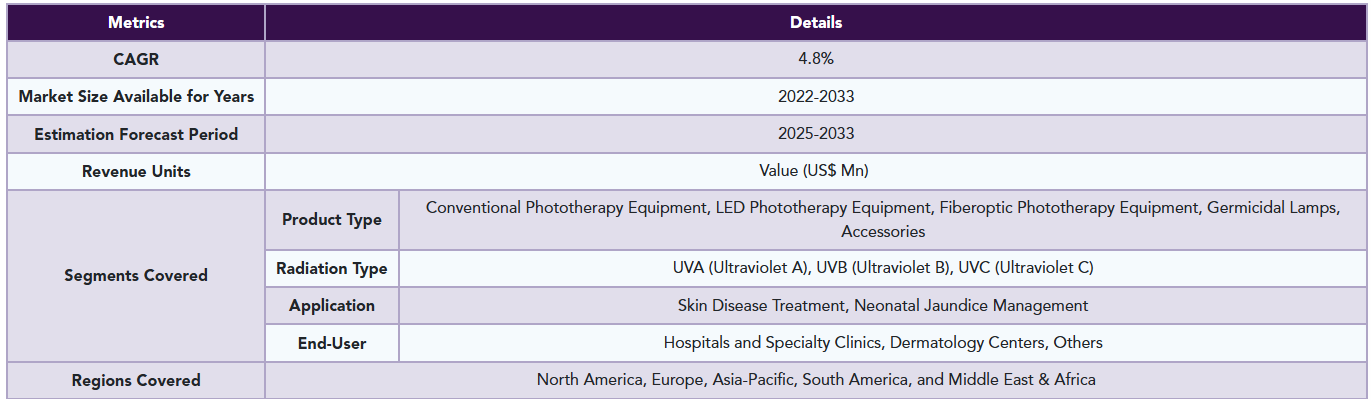
Task: Click the 2022-2033 value cell
Action: click(816, 97)
